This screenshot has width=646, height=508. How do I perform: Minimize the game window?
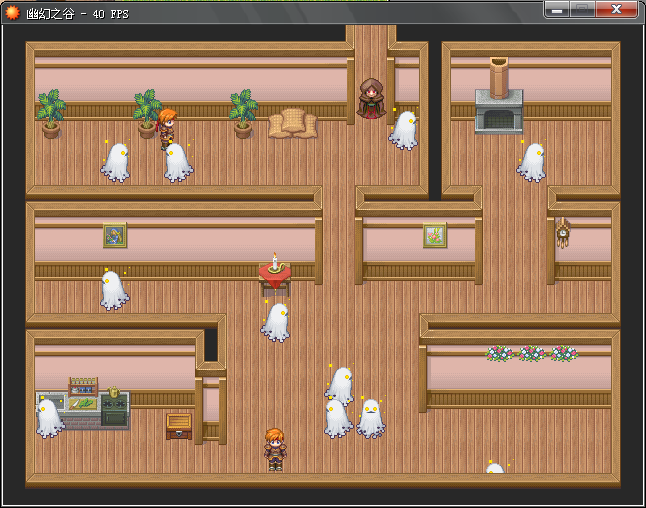(557, 10)
